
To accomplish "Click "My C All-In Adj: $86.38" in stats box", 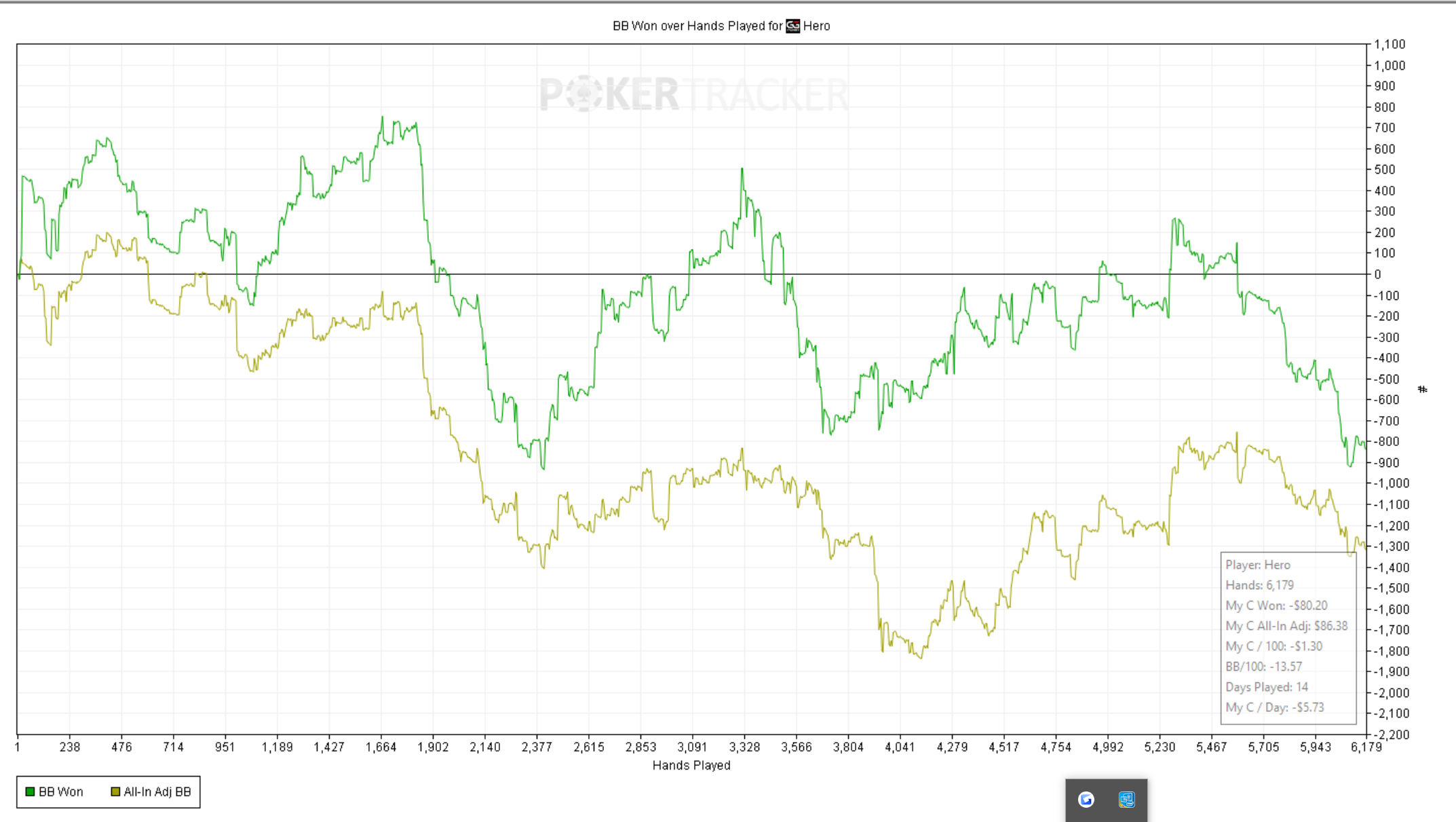I will tap(1286, 626).
